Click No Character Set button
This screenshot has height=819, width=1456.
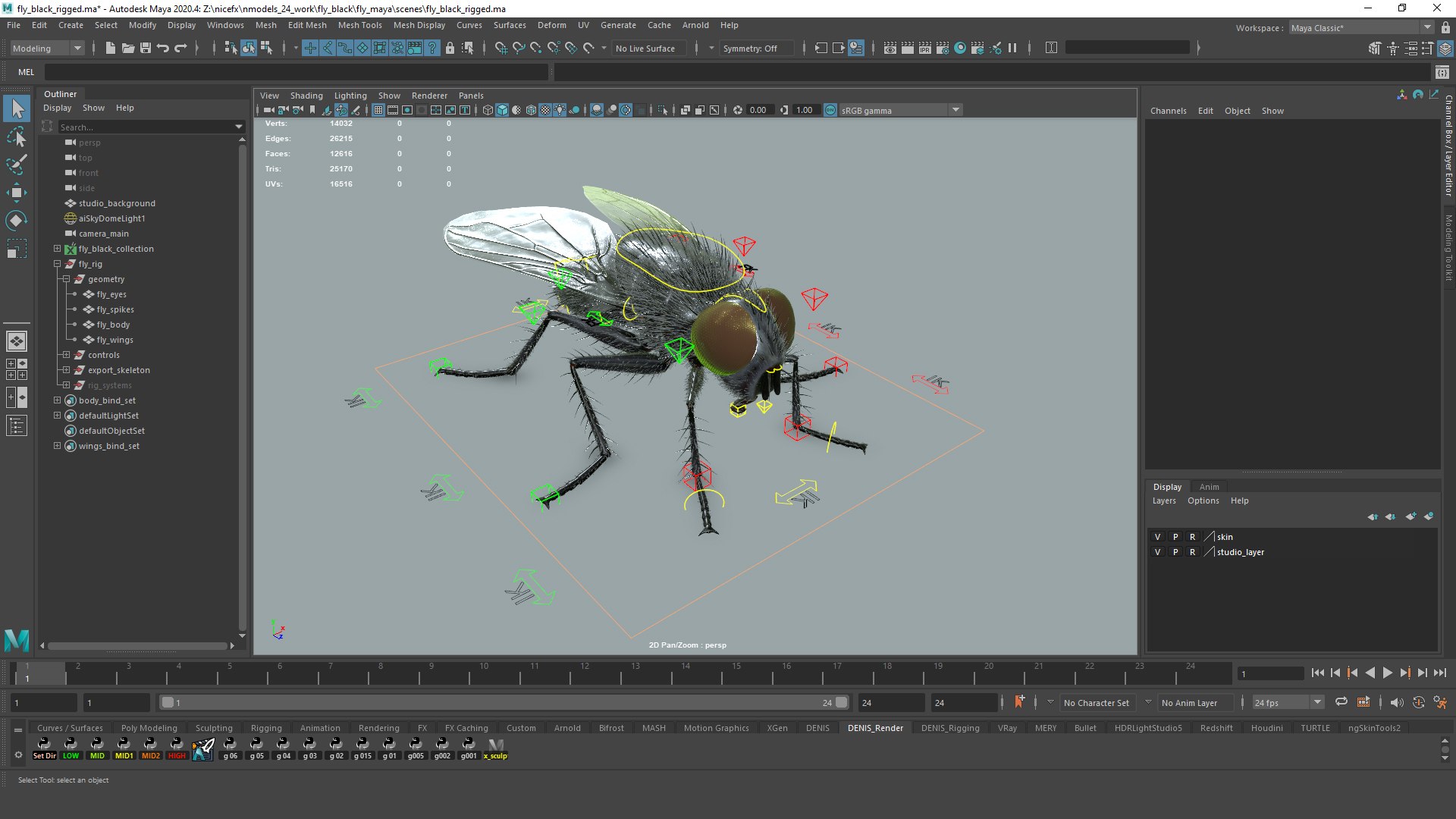tap(1096, 703)
